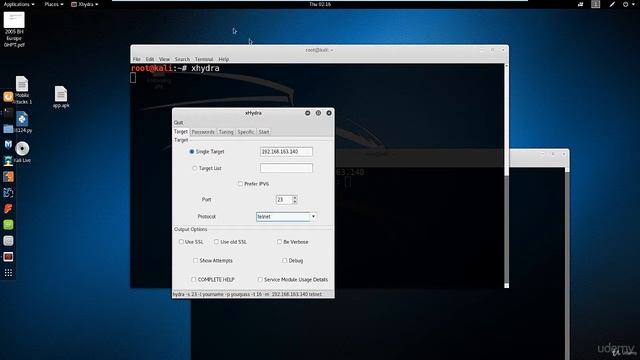Select the Target List radio button
Image resolution: width=640 pixels, height=360 pixels.
(x=195, y=168)
